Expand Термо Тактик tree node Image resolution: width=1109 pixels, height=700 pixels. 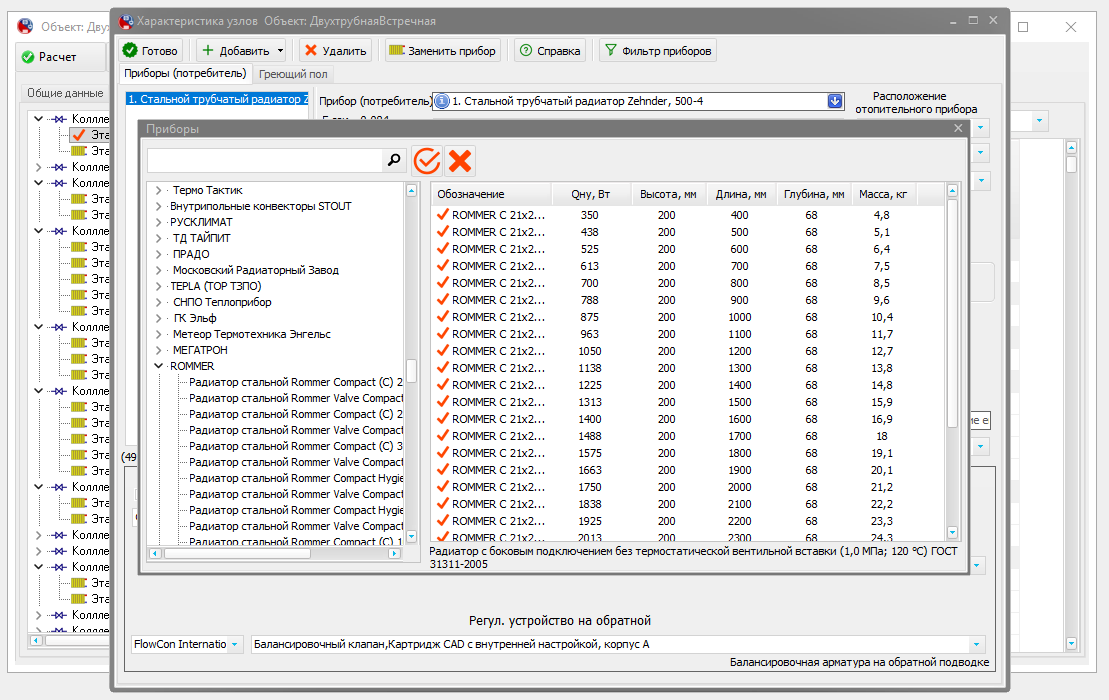click(x=158, y=190)
